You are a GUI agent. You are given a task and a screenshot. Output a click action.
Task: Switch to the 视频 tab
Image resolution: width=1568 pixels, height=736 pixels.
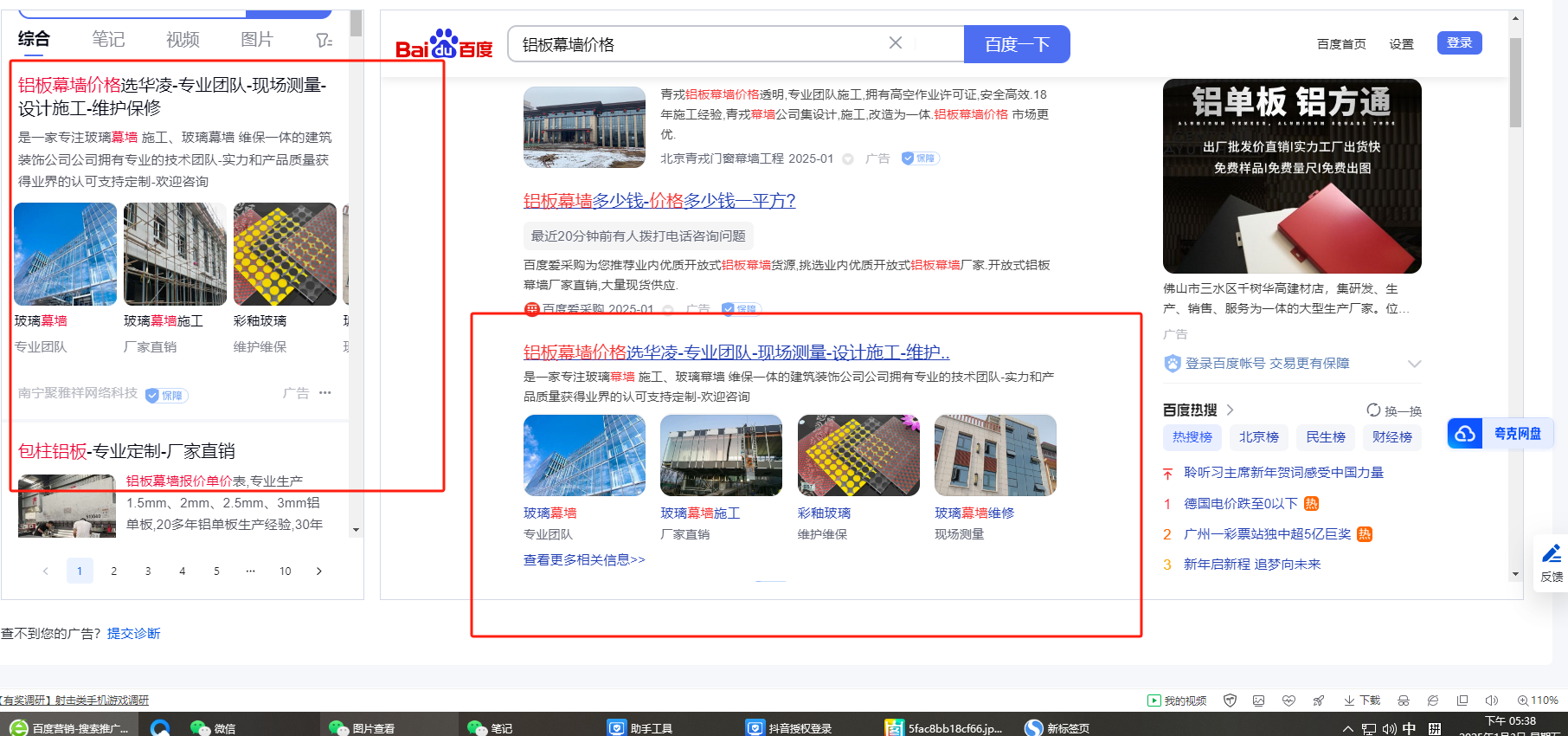183,39
